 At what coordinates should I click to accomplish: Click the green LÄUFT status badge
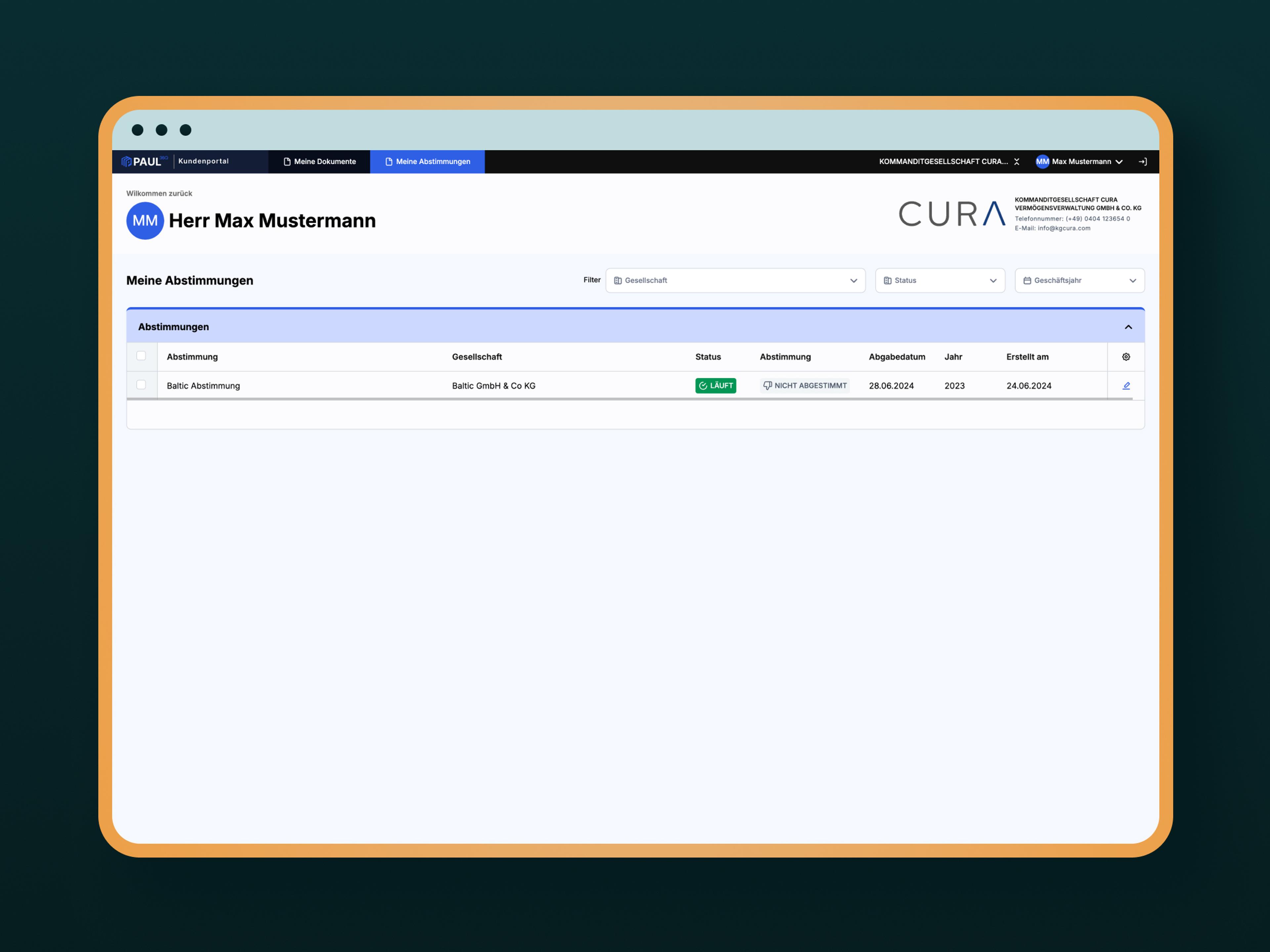(715, 386)
